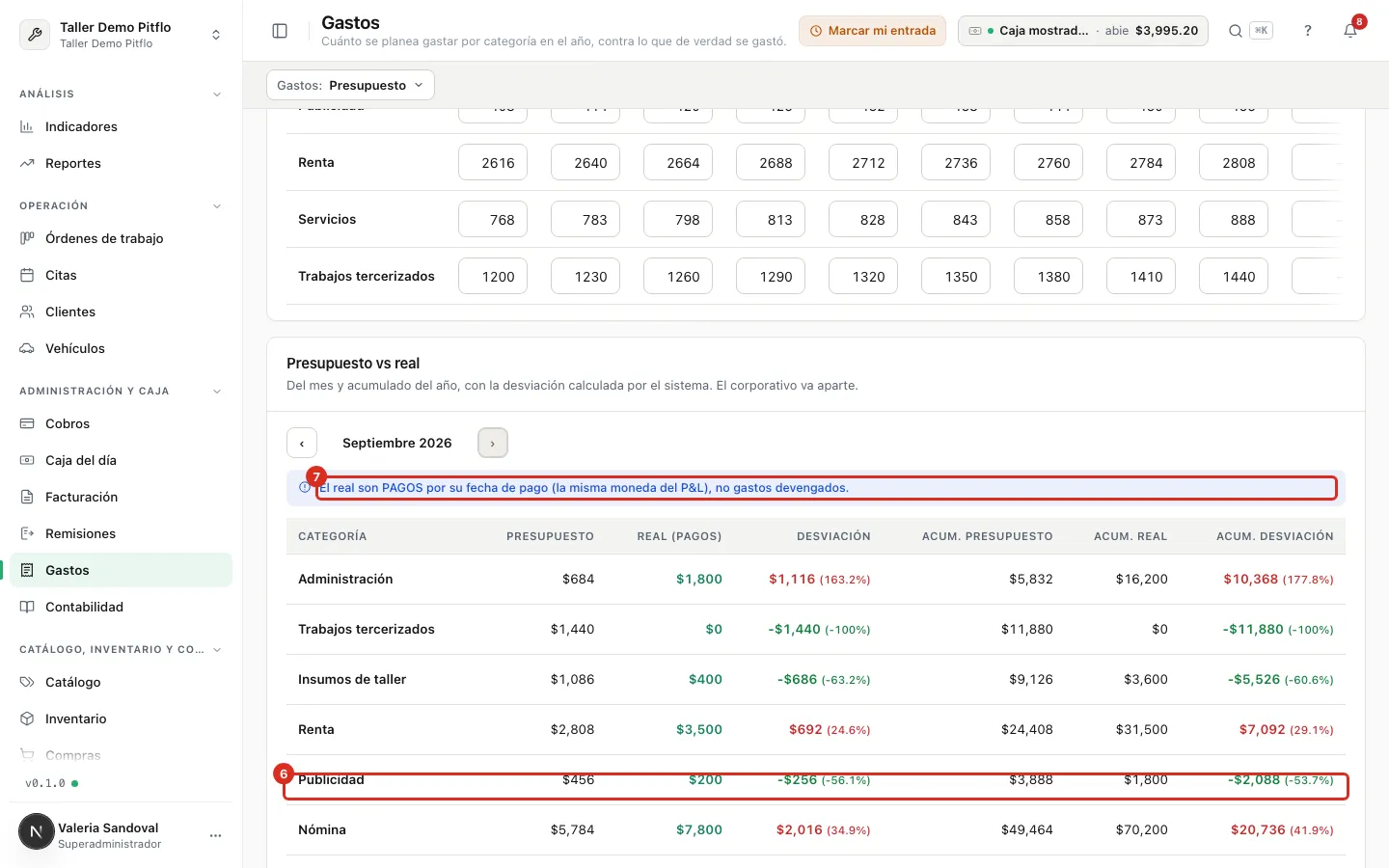Navigate to Órdenes de trabajo
The width and height of the screenshot is (1389, 868).
click(x=122, y=238)
